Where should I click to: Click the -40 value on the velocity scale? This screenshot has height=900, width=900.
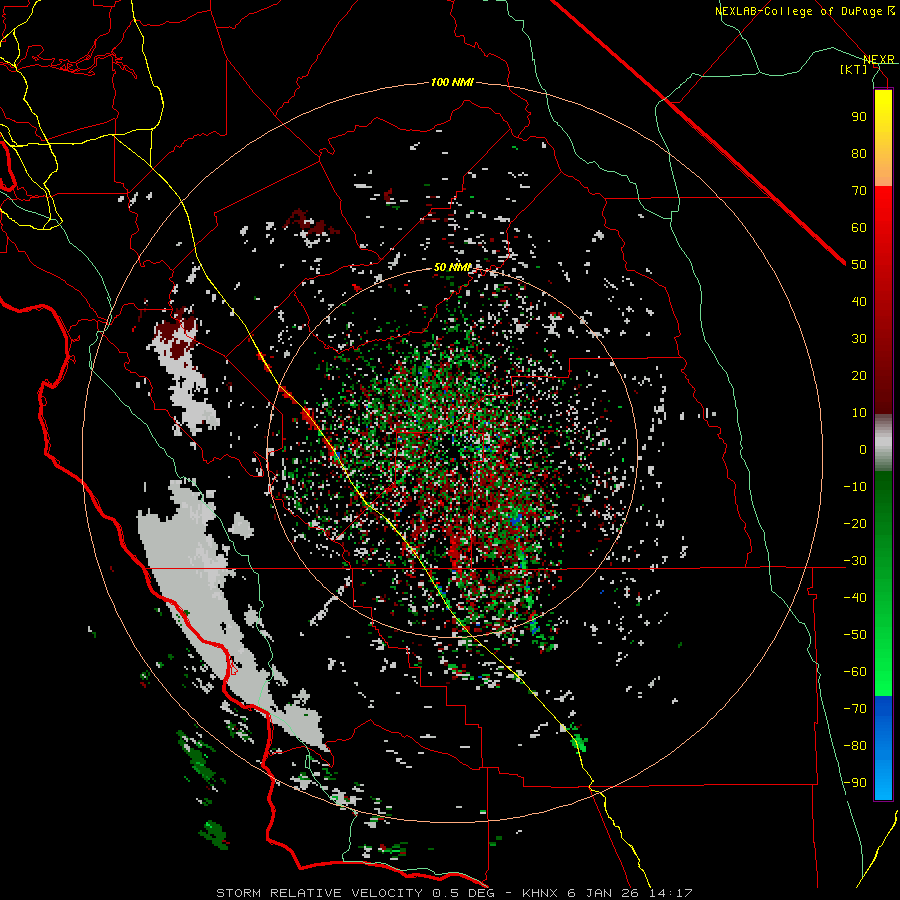(855, 598)
